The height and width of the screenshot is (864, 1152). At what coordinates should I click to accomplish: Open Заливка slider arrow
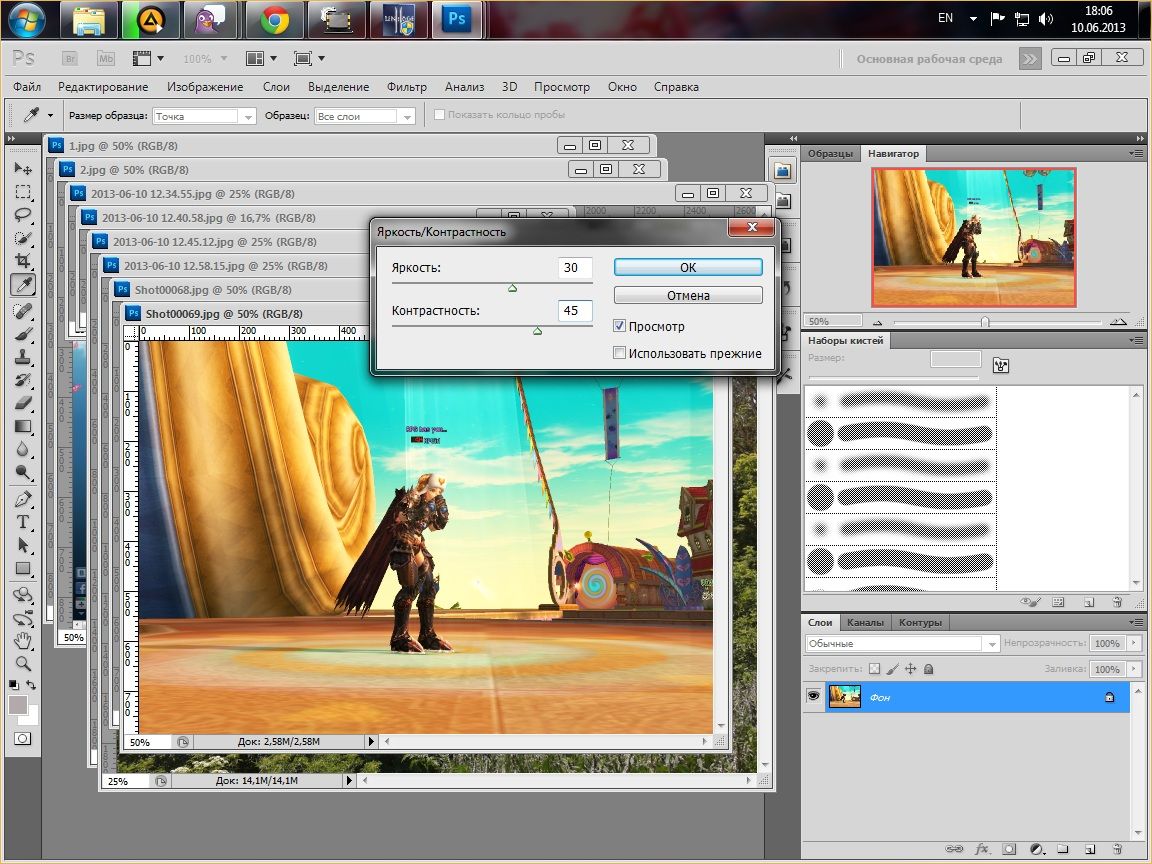[x=1134, y=669]
